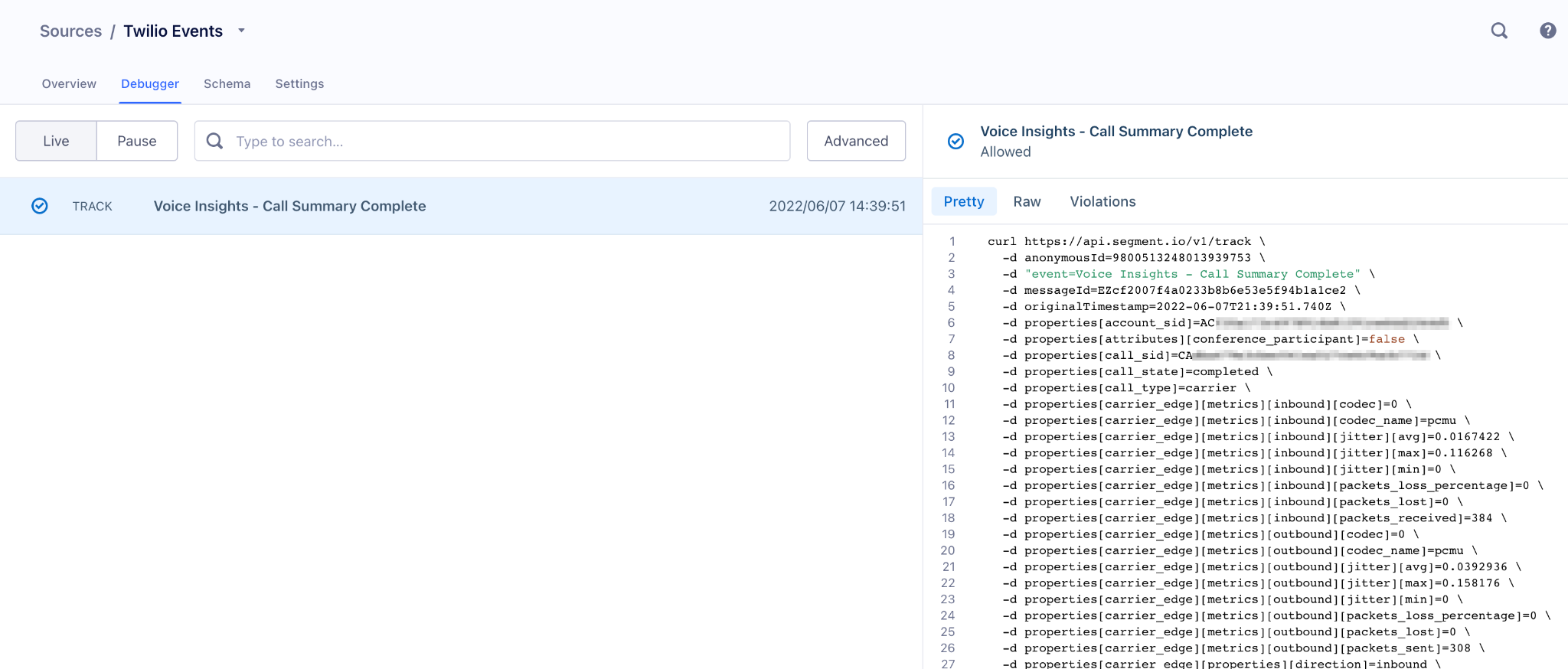Open the Schema tab
Screen dimensions: 1568x669
pos(227,83)
